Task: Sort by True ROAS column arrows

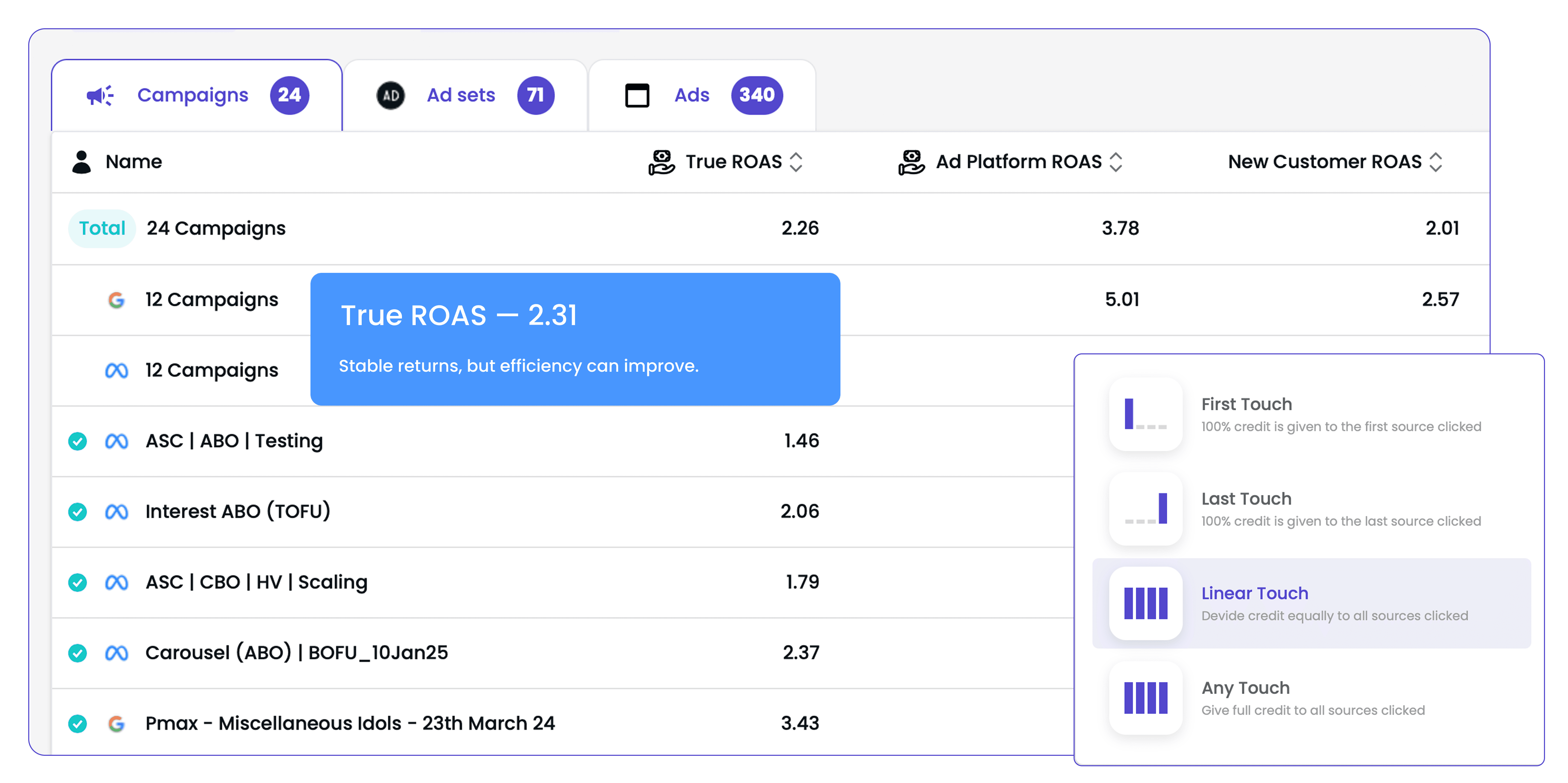Action: click(796, 162)
